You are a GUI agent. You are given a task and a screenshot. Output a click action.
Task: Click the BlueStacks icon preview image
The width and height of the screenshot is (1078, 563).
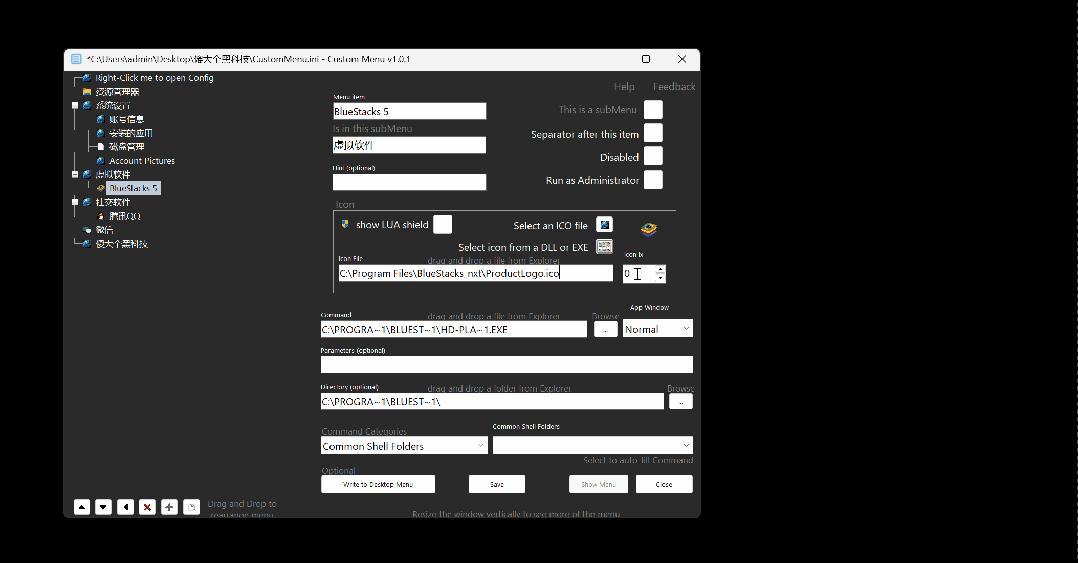point(648,229)
